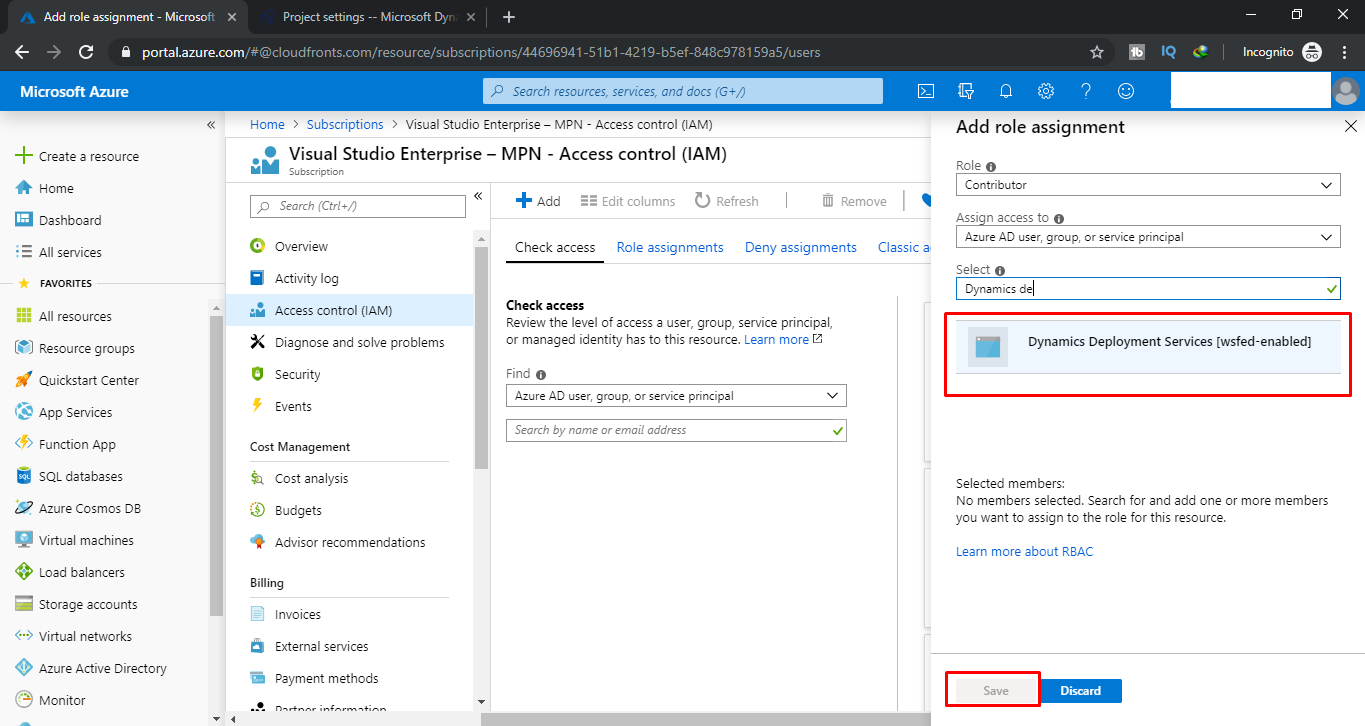Switch to the Role assignments tab
The image size is (1365, 726).
point(670,247)
